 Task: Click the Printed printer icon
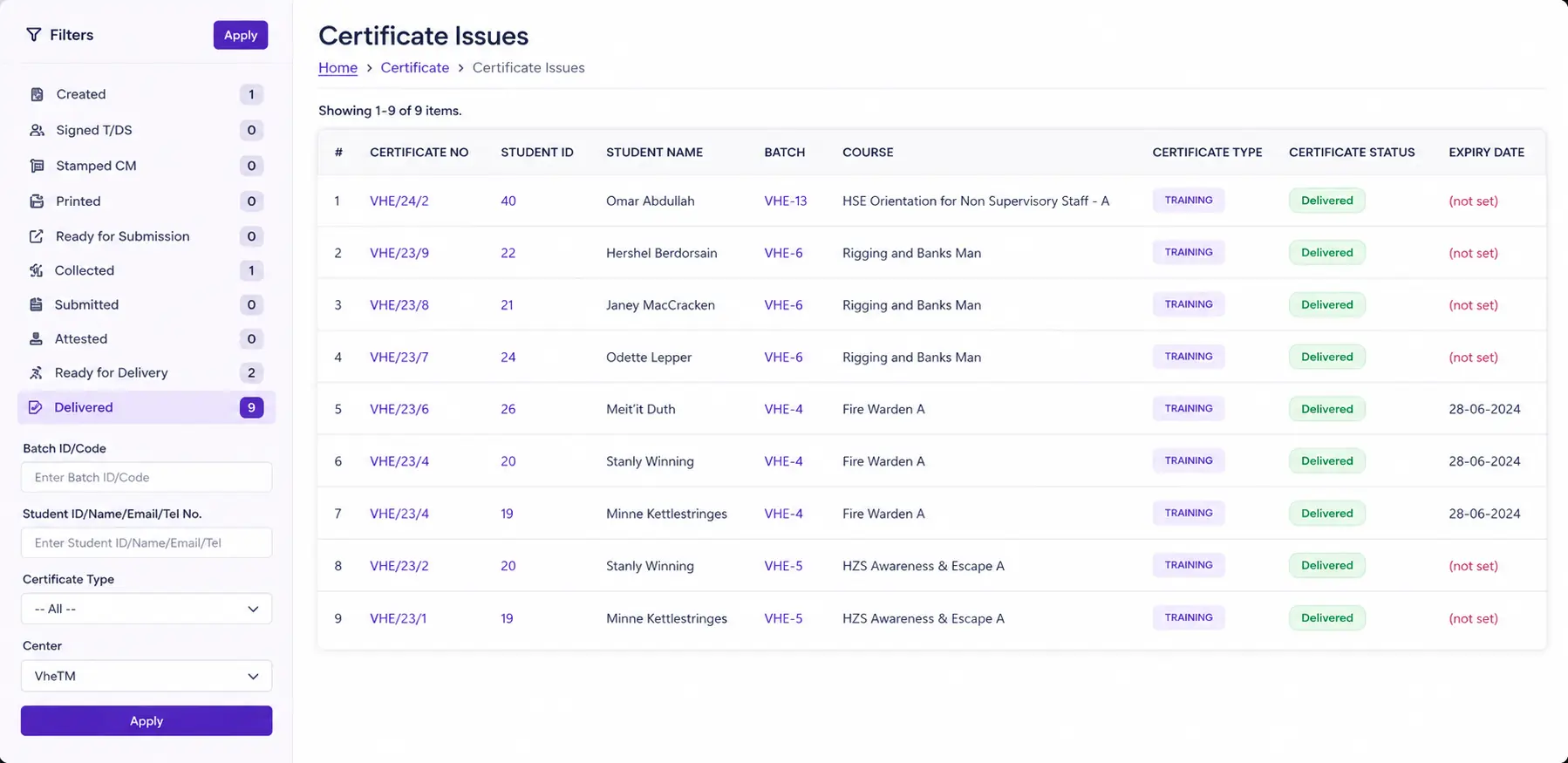[37, 201]
